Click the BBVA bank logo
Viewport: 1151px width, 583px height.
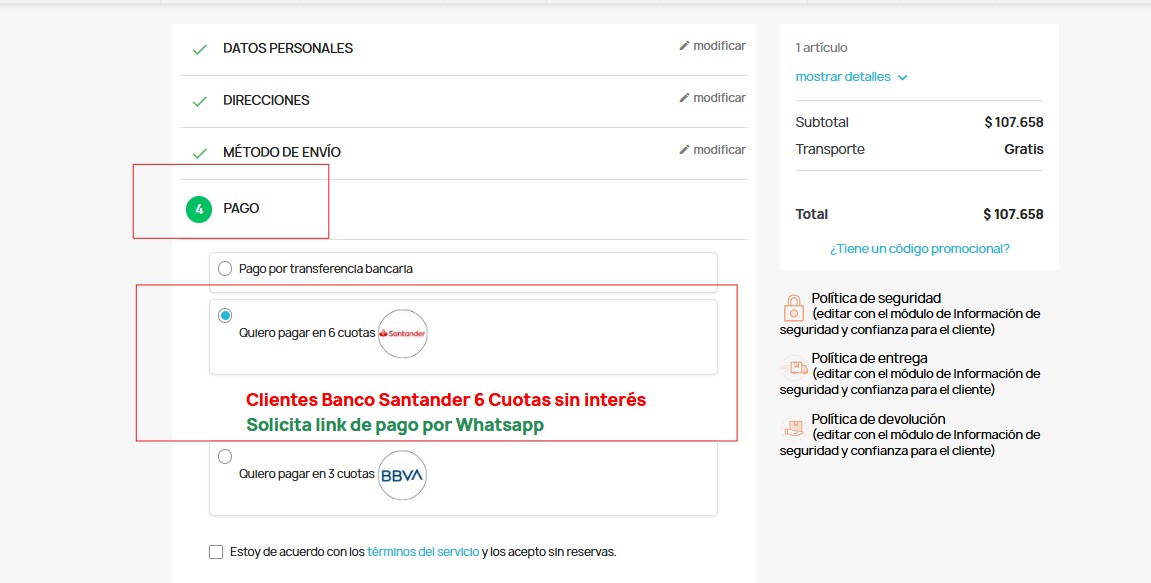point(403,475)
